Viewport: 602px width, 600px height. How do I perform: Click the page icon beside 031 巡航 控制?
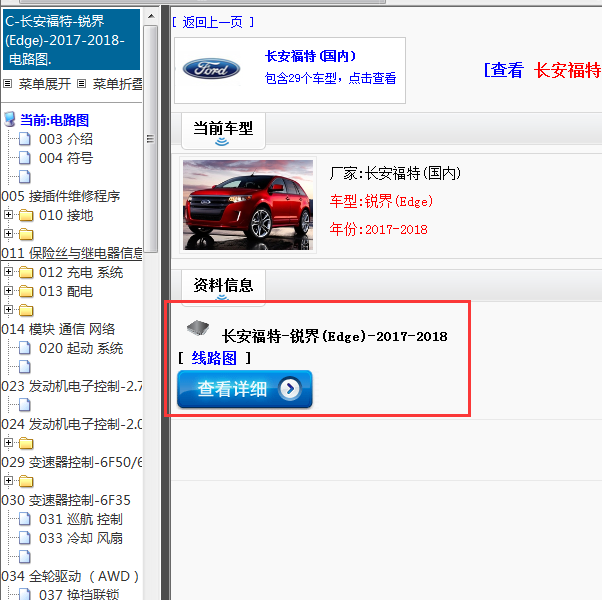tap(25, 519)
